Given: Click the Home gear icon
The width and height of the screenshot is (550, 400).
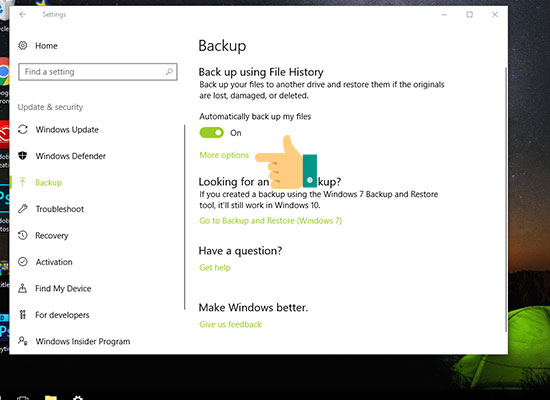Looking at the screenshot, I should point(23,46).
